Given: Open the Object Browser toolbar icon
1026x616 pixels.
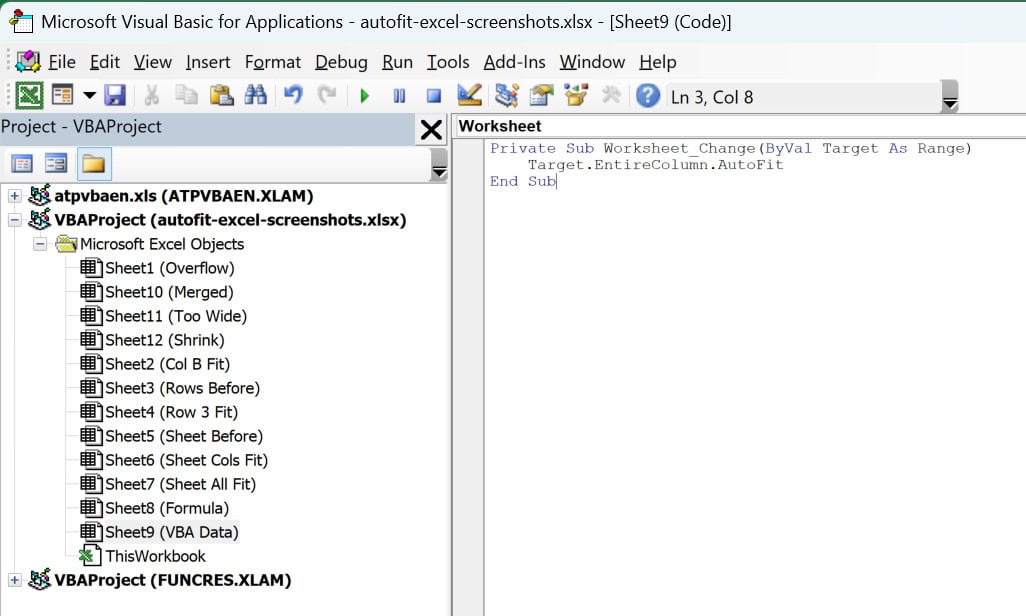Looking at the screenshot, I should click(x=576, y=96).
